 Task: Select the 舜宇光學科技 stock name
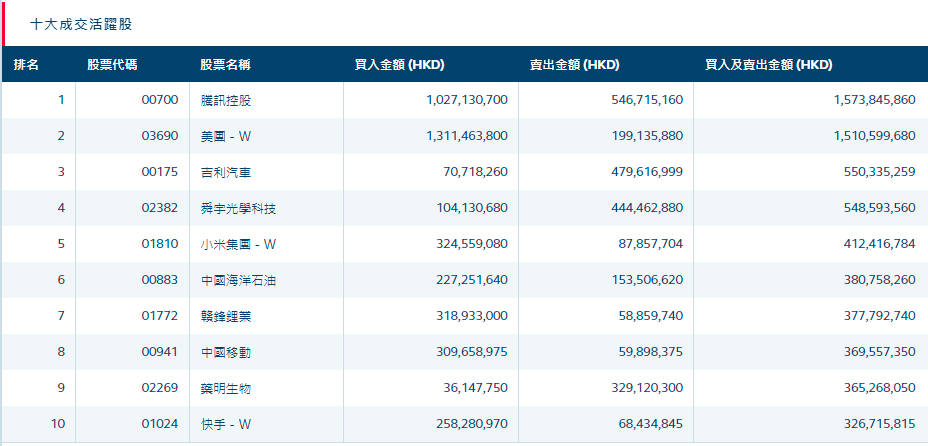pos(238,208)
